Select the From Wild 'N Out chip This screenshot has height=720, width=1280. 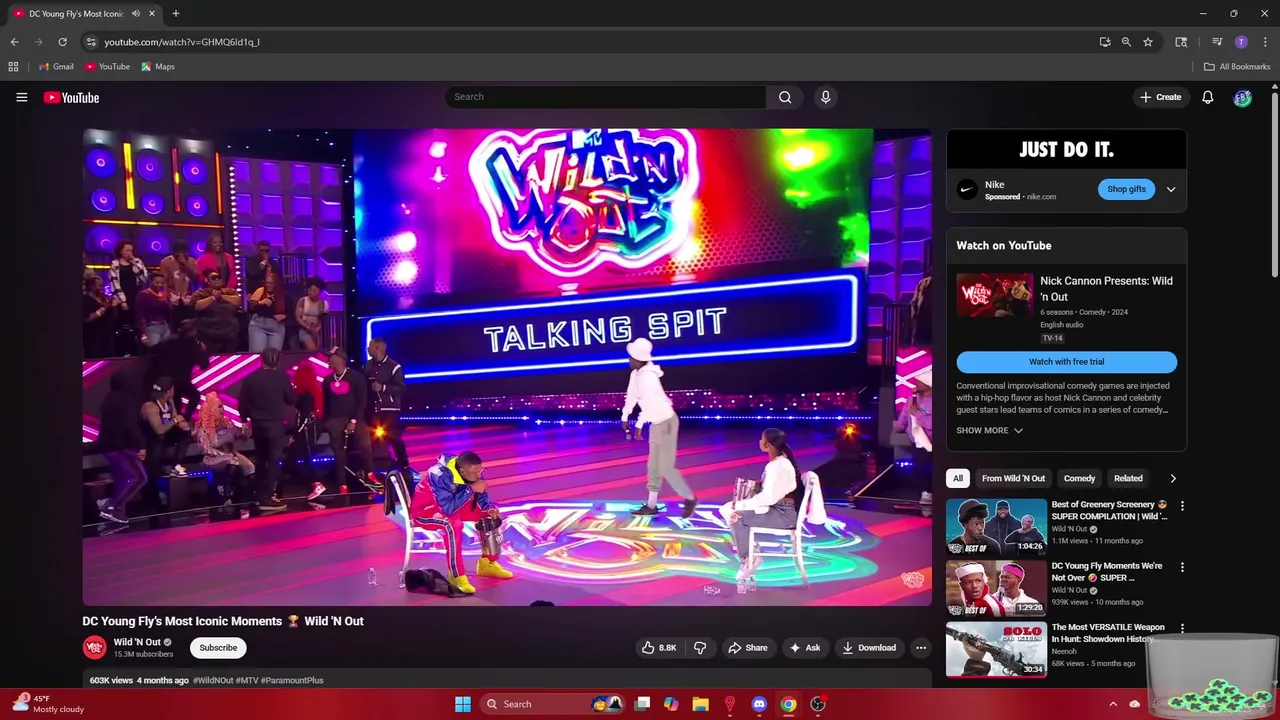[1013, 478]
